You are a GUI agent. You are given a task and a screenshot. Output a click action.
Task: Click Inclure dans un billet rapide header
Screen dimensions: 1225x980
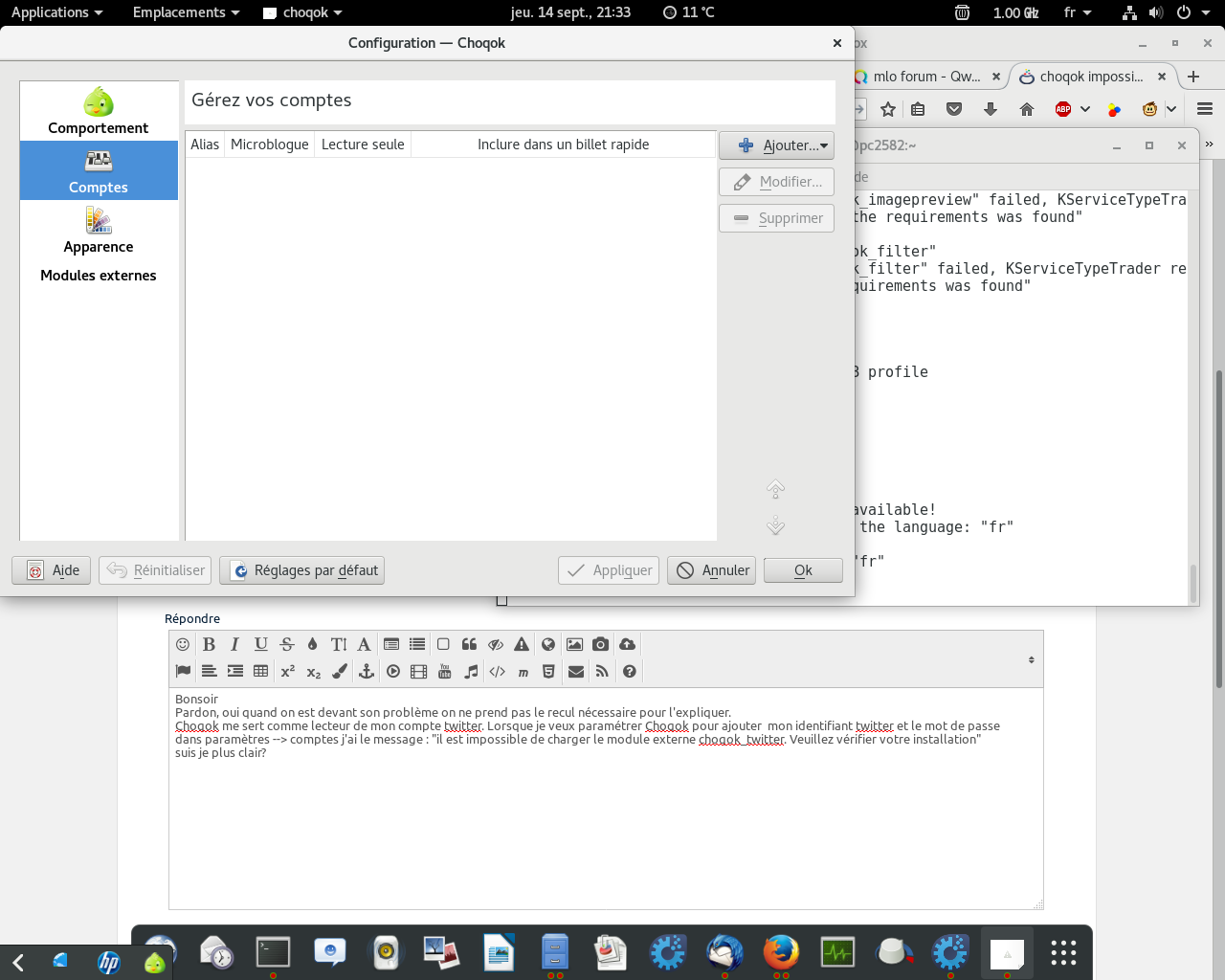pyautogui.click(x=564, y=145)
